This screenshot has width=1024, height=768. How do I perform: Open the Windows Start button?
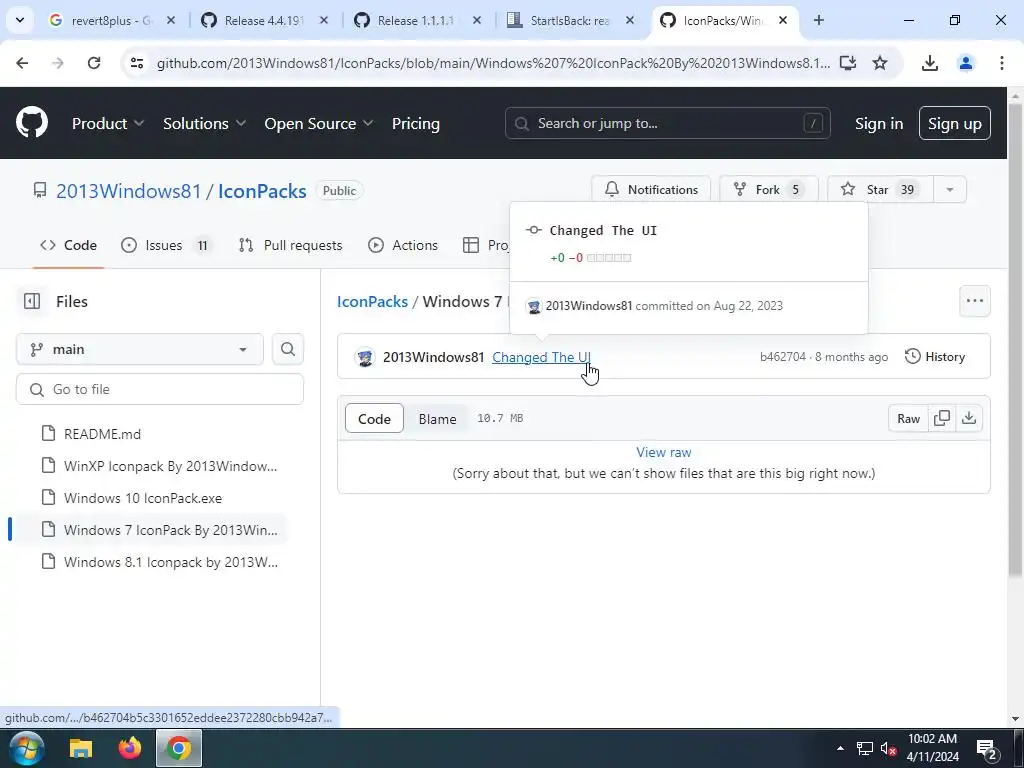[x=26, y=748]
